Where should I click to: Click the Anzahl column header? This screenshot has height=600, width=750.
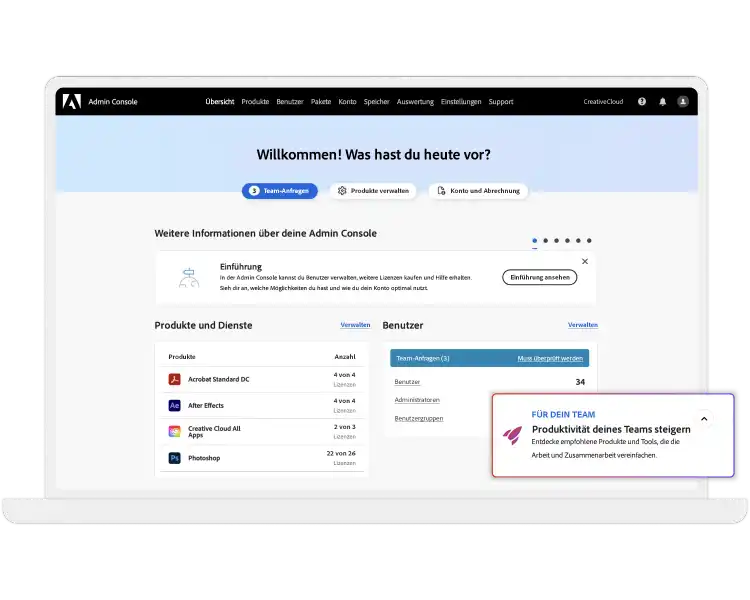pos(345,357)
